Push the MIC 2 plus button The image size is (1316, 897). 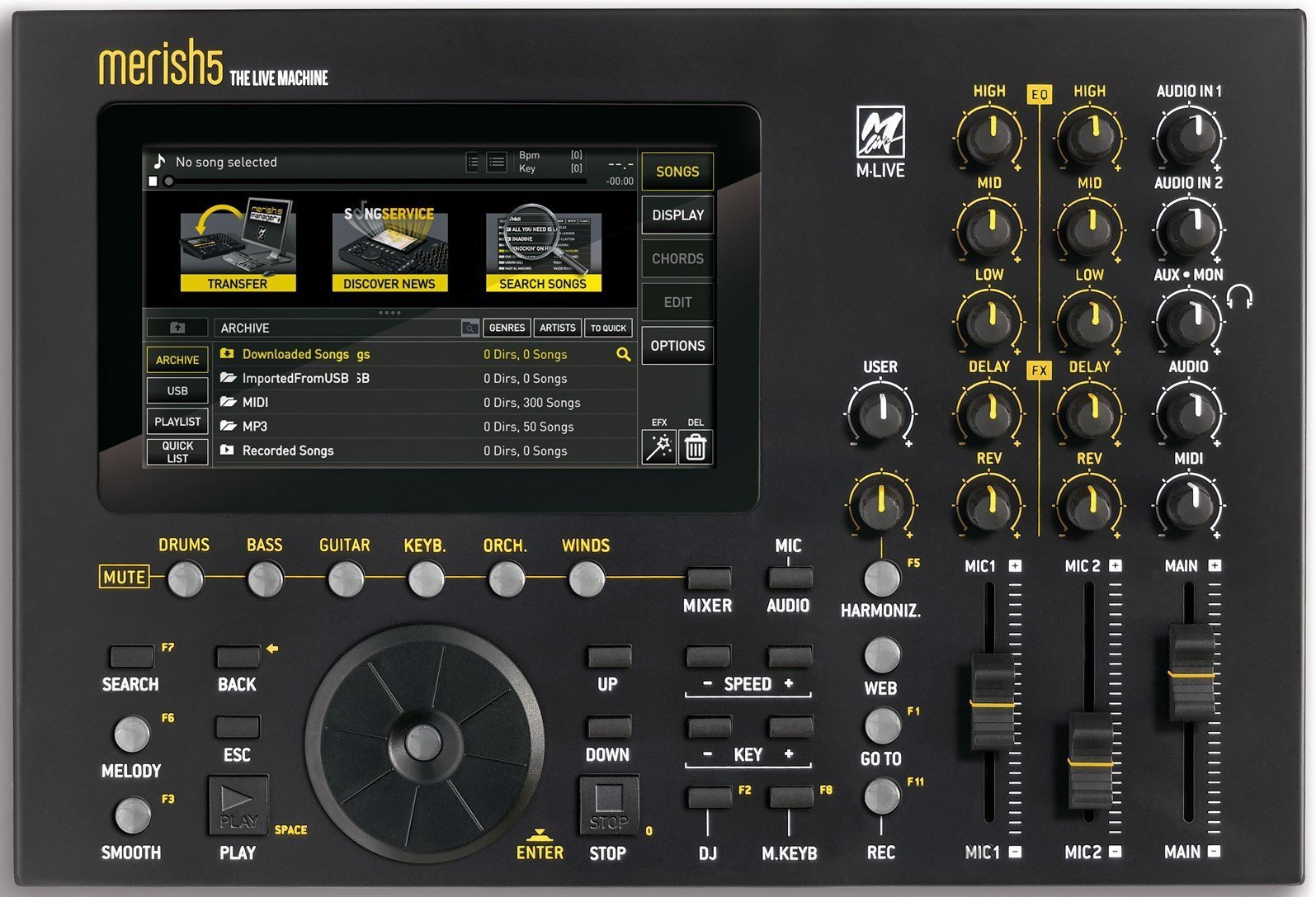[1116, 566]
